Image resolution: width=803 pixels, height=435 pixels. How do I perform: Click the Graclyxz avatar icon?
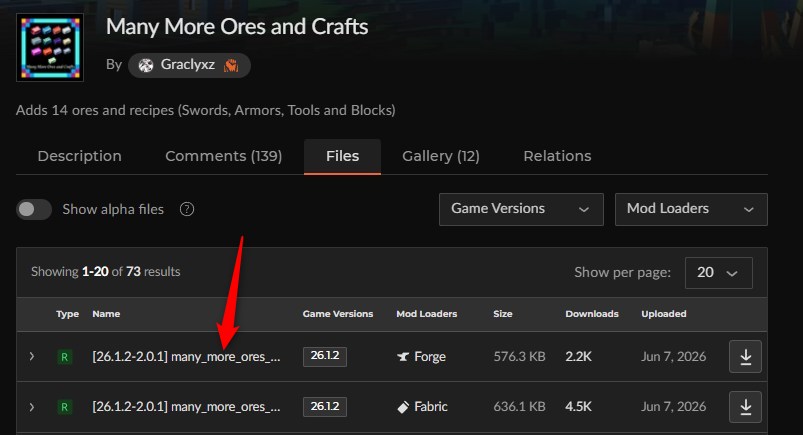pyautogui.click(x=146, y=65)
